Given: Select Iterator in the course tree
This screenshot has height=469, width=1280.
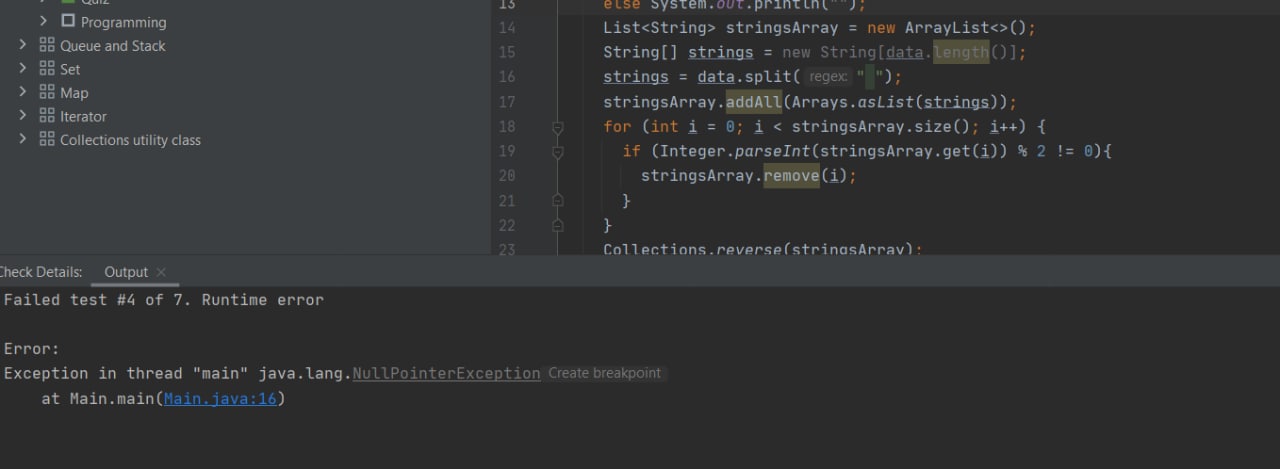Looking at the screenshot, I should pos(83,117).
